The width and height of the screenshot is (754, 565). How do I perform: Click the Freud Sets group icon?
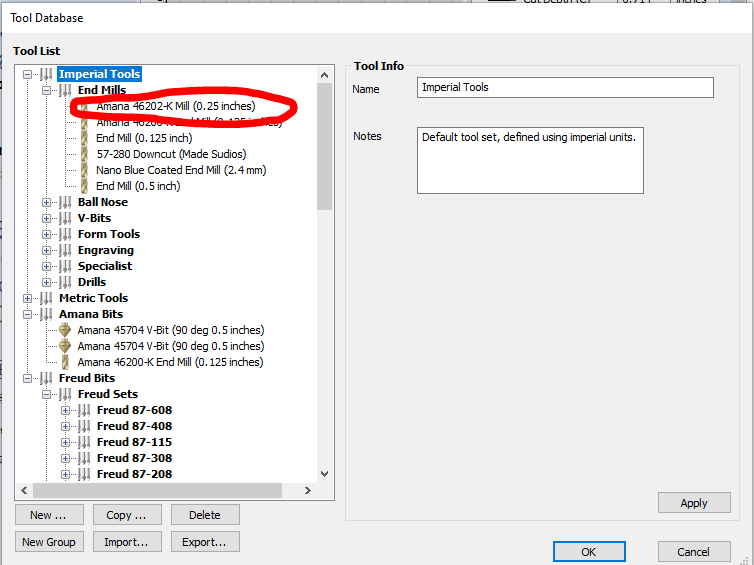(x=65, y=394)
